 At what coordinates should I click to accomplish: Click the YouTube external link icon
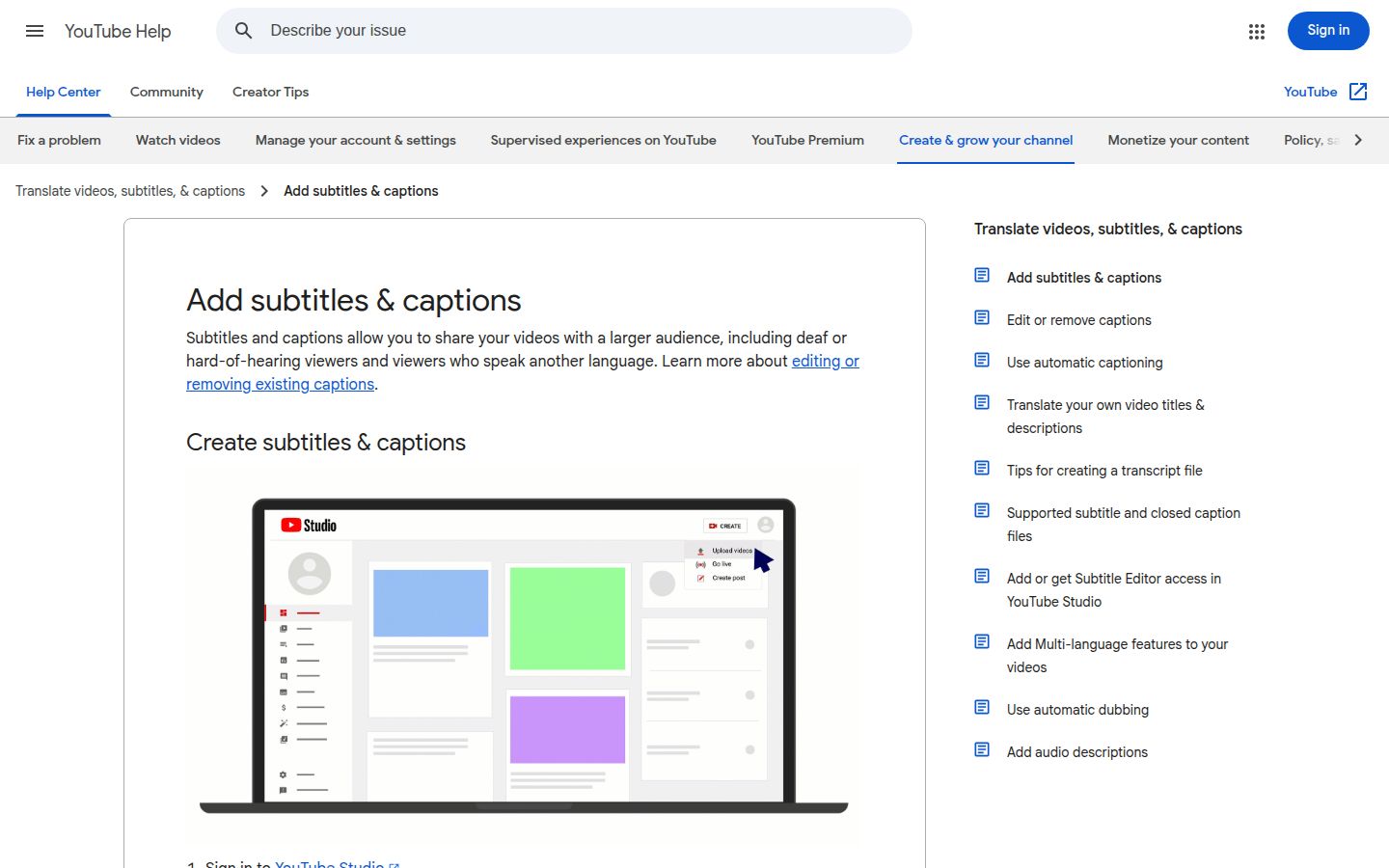pos(1358,92)
